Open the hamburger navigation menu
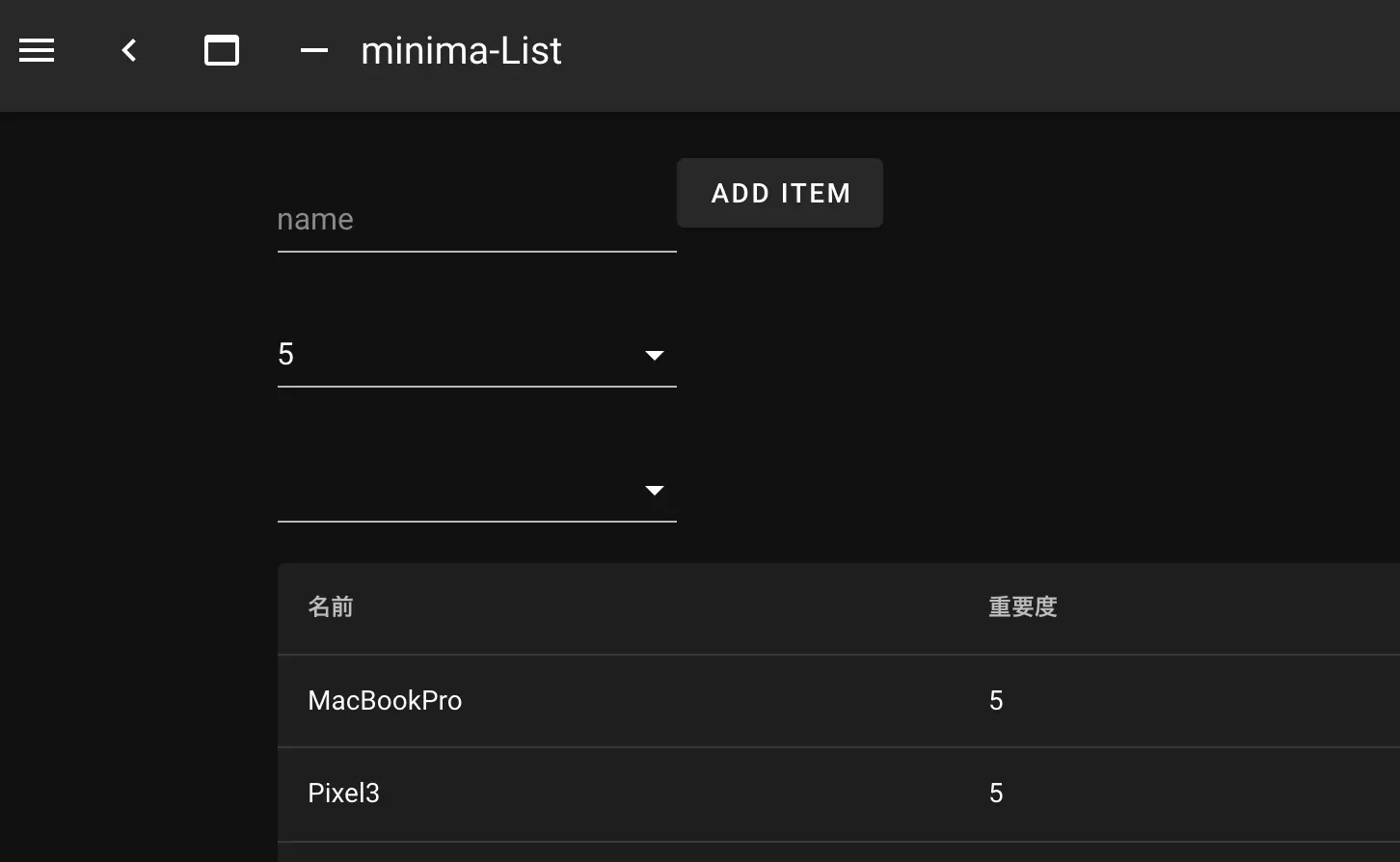 tap(36, 50)
